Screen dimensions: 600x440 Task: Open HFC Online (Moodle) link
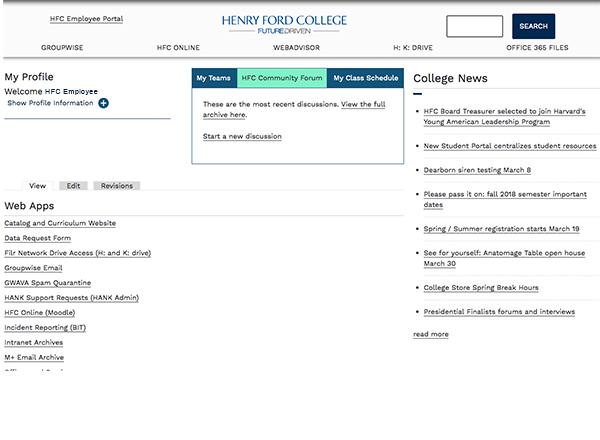coord(40,313)
